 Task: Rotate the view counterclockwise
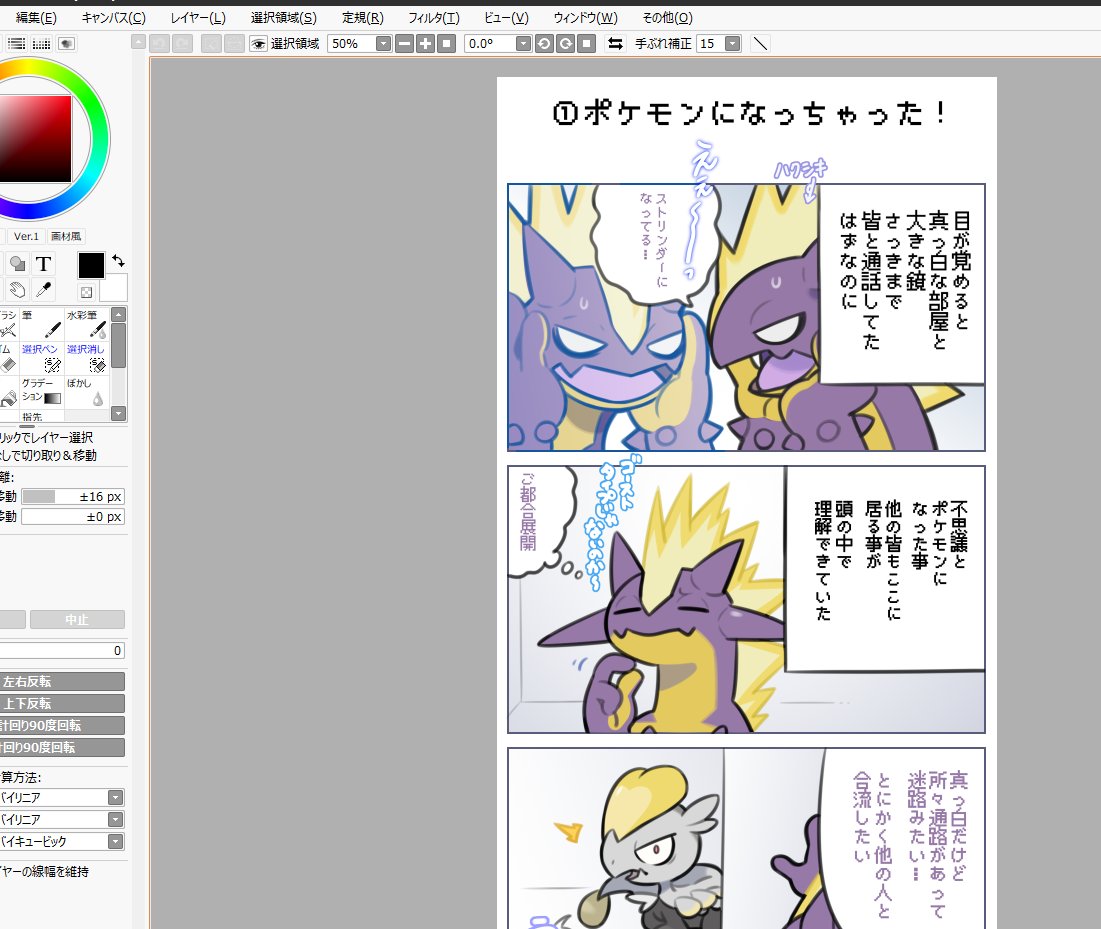click(x=544, y=44)
